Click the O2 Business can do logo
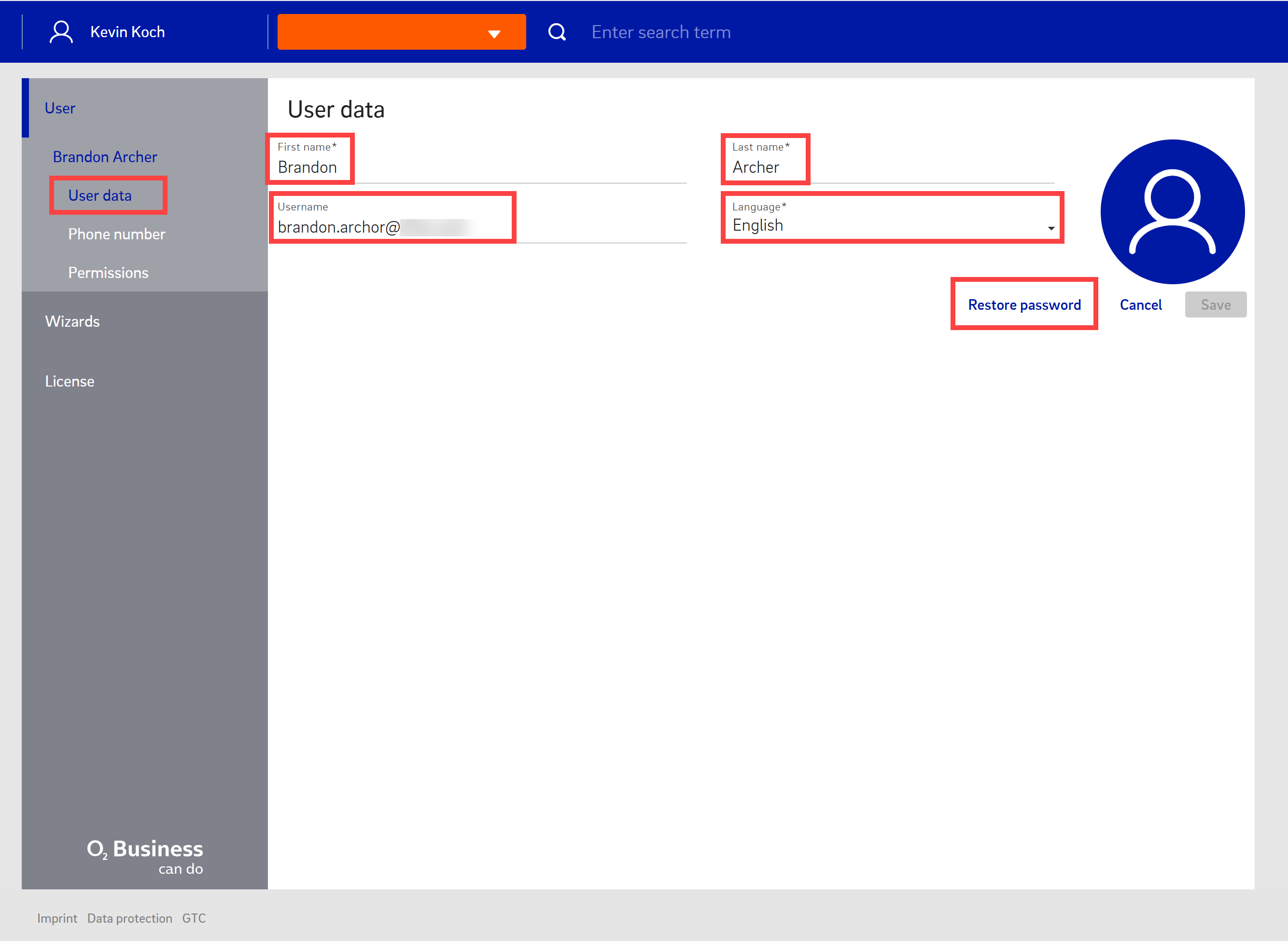The width and height of the screenshot is (1288, 941). coord(145,856)
